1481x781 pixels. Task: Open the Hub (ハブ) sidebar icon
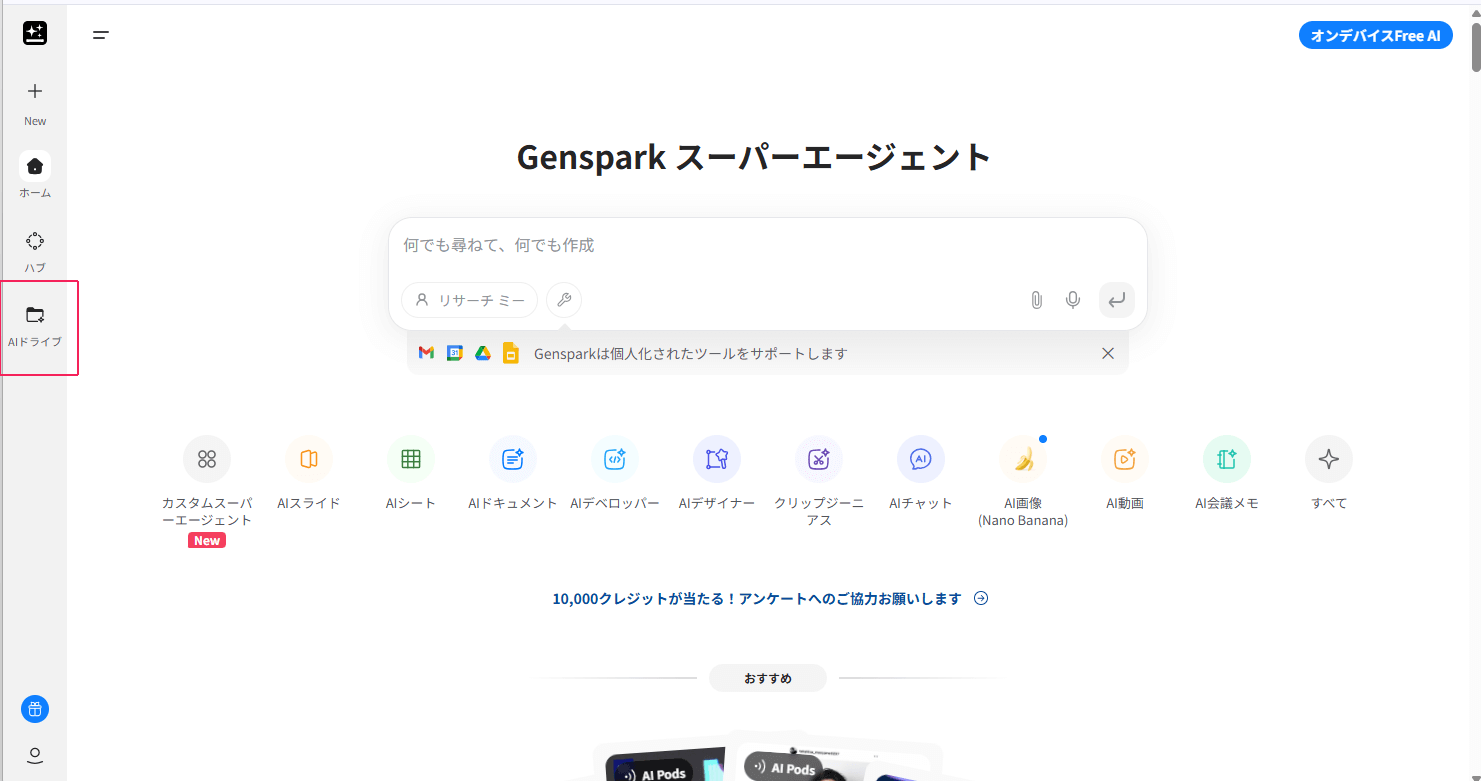pos(35,242)
